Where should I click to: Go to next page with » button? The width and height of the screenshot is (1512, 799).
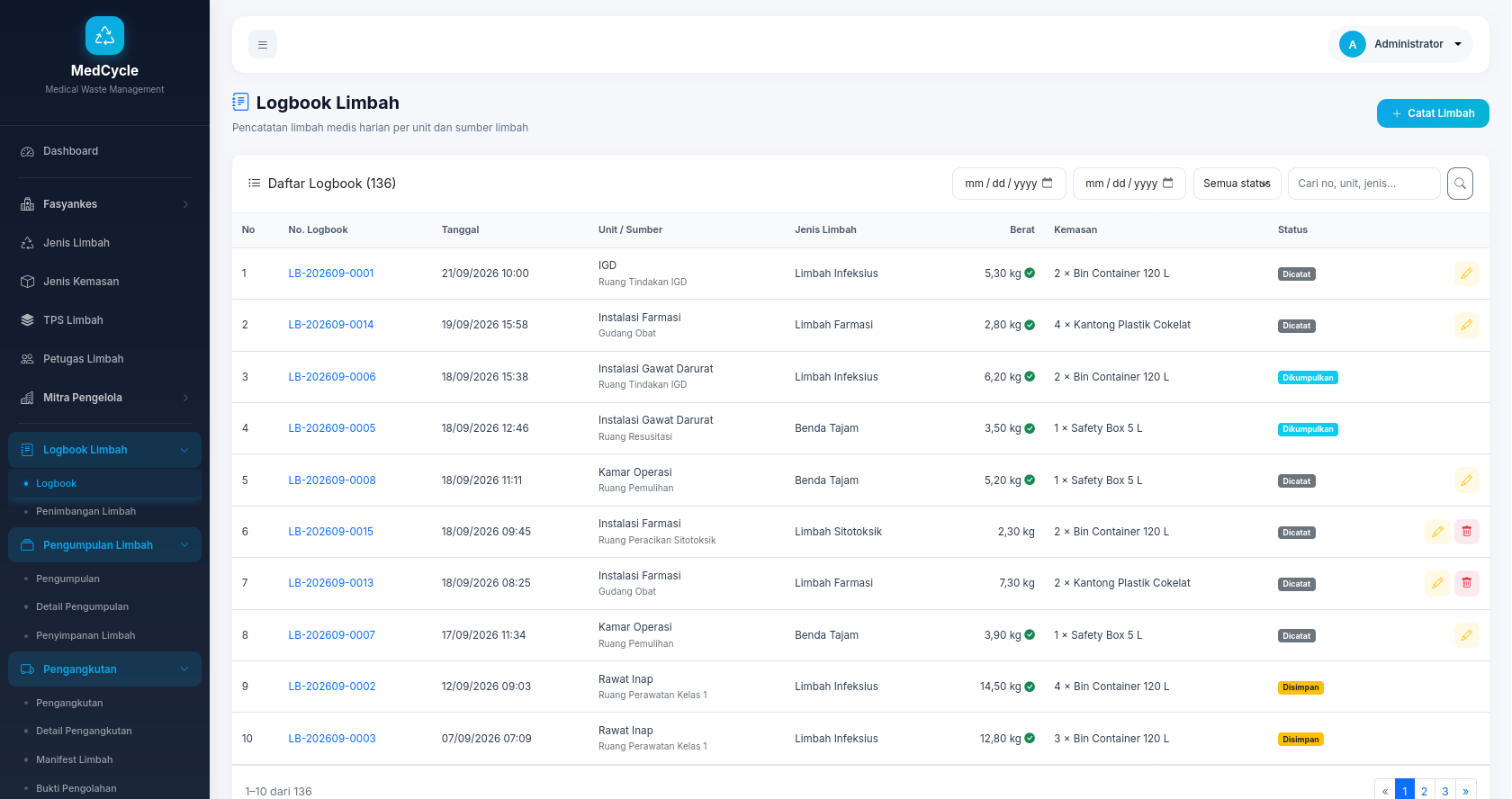tap(1466, 791)
